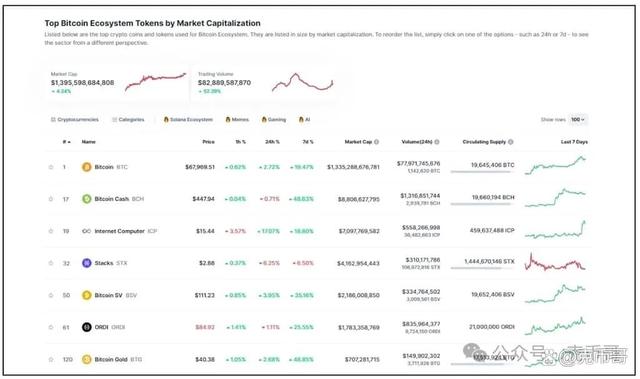Sort by the 24h % column header
Viewport: 640px width, 379px height.
pos(272,142)
